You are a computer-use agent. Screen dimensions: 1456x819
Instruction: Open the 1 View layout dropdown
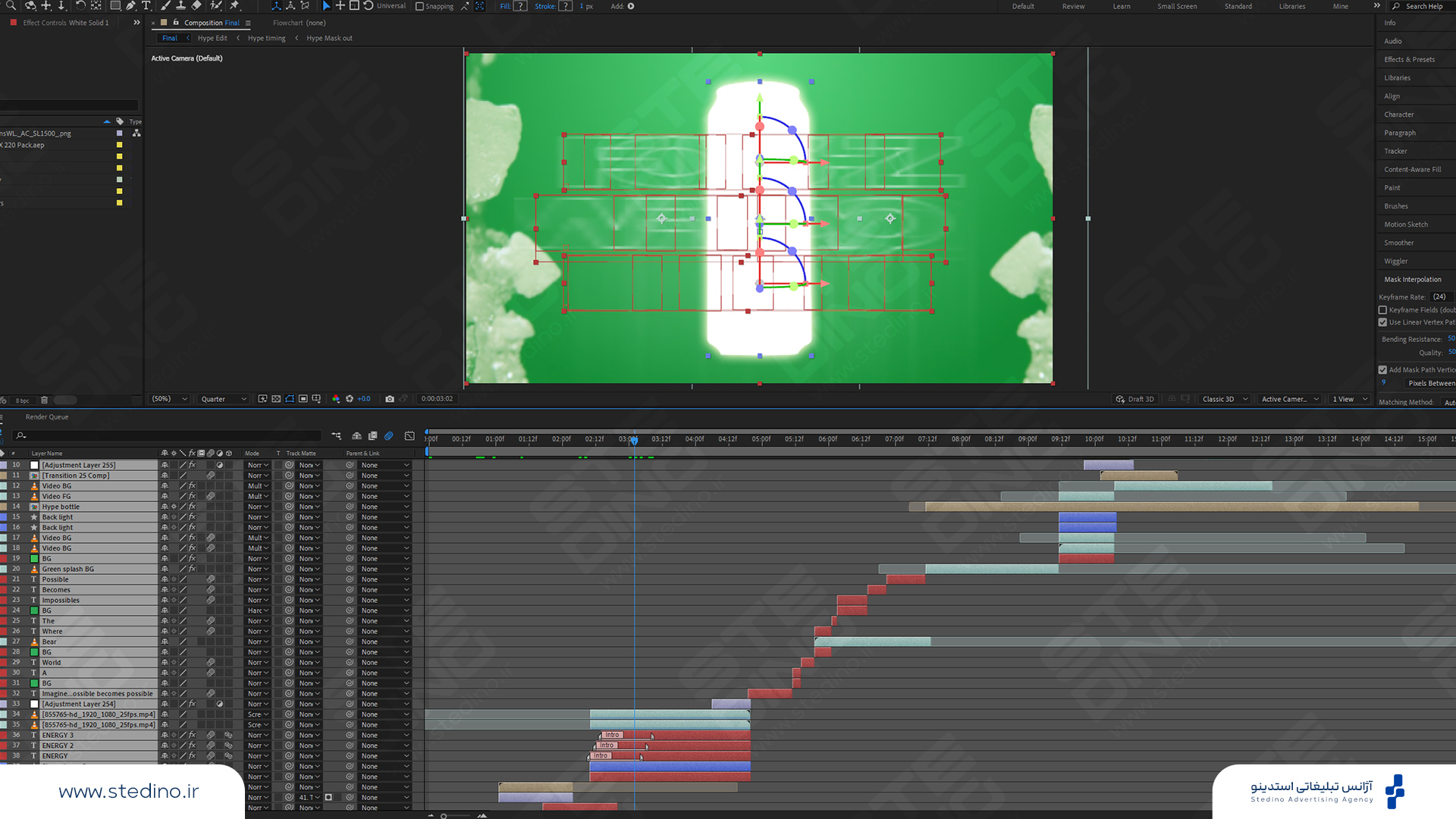tap(1351, 399)
